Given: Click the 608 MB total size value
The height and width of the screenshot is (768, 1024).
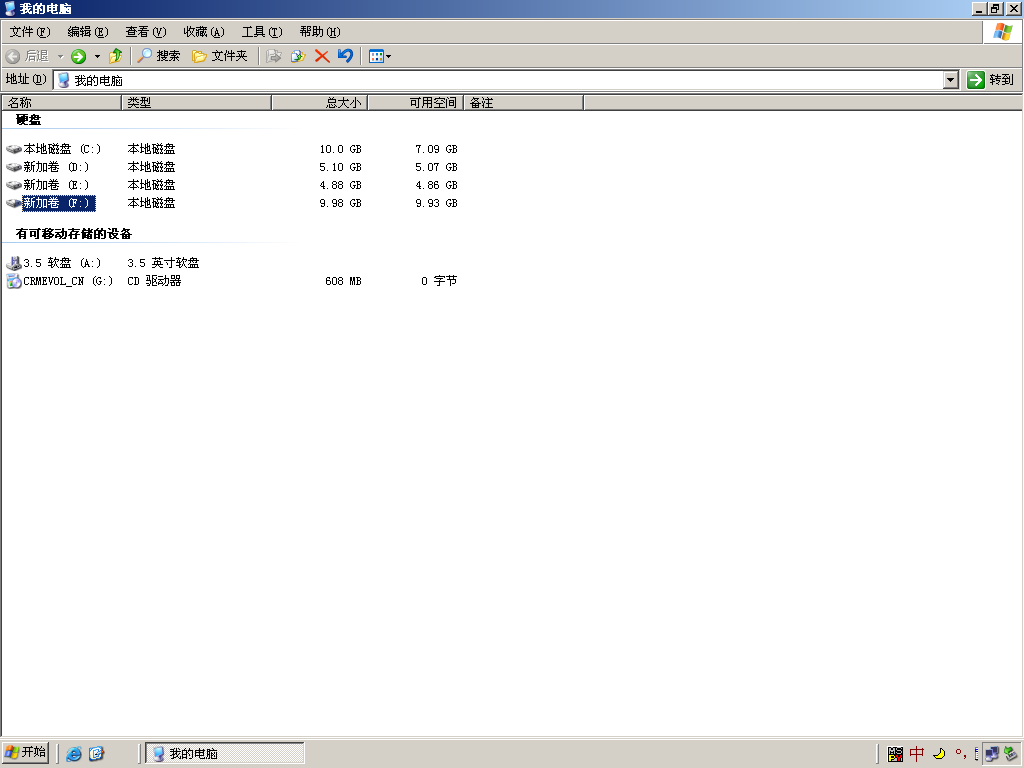Looking at the screenshot, I should click(344, 281).
